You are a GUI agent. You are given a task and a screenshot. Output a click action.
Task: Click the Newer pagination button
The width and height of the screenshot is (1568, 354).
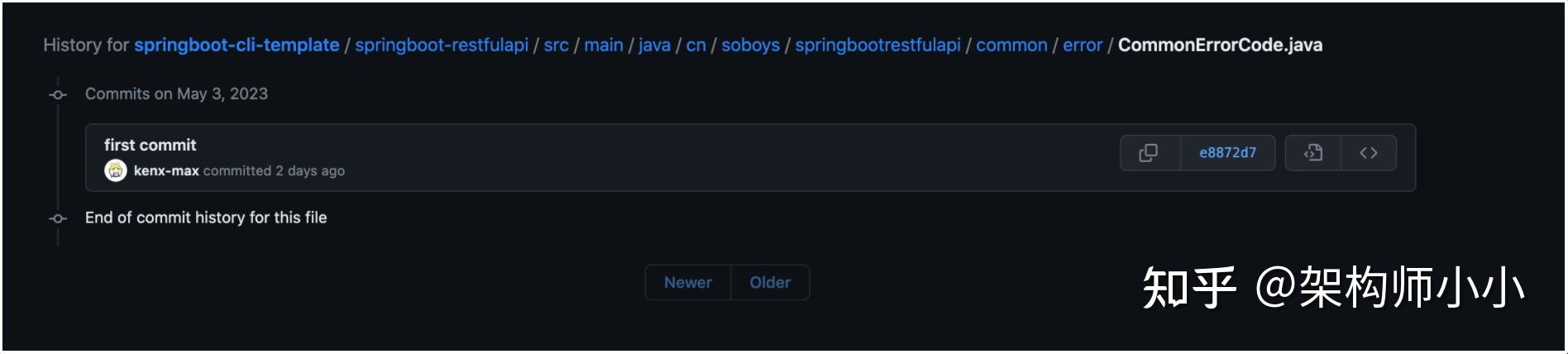coord(687,283)
